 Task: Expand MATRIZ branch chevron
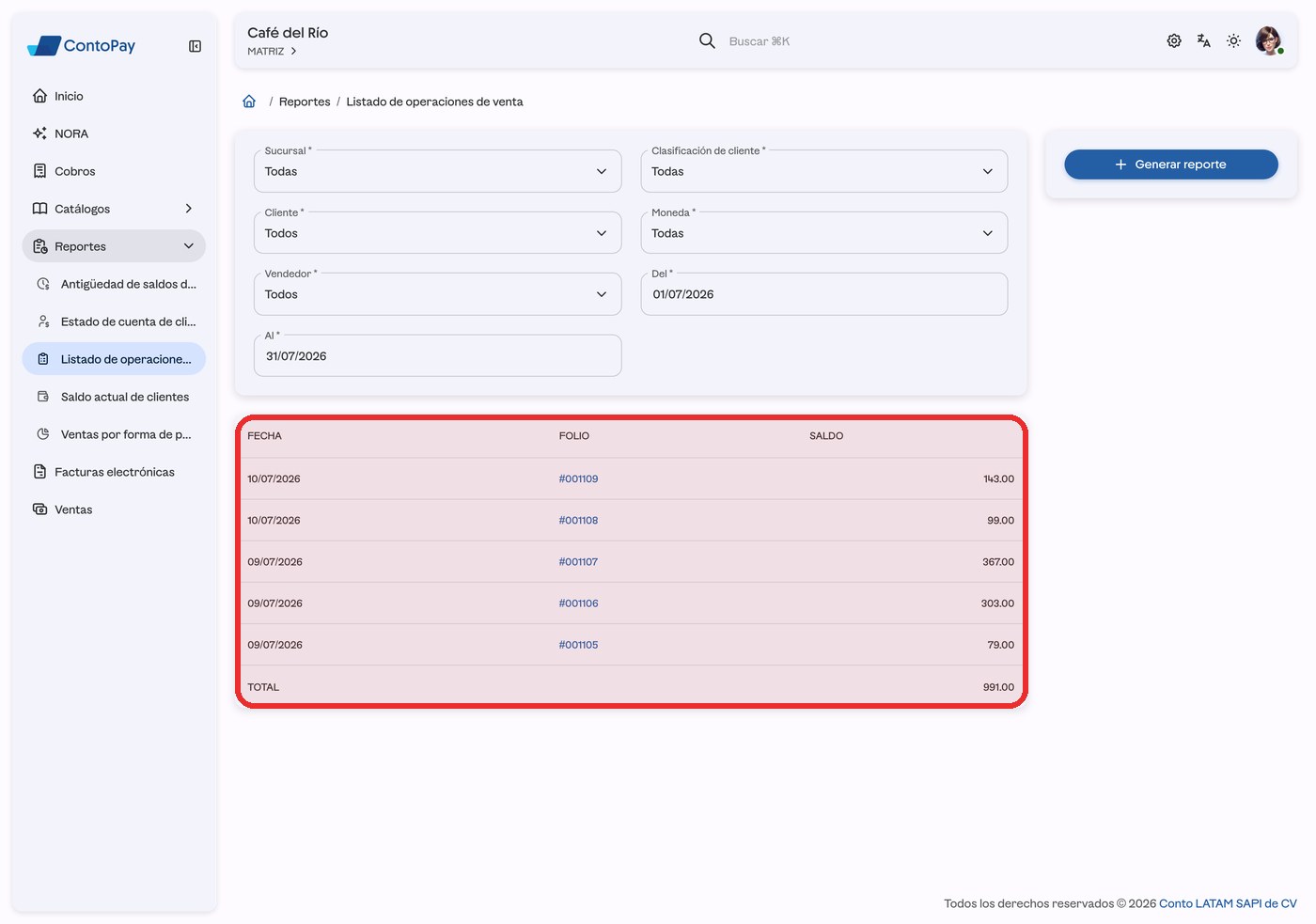(293, 52)
